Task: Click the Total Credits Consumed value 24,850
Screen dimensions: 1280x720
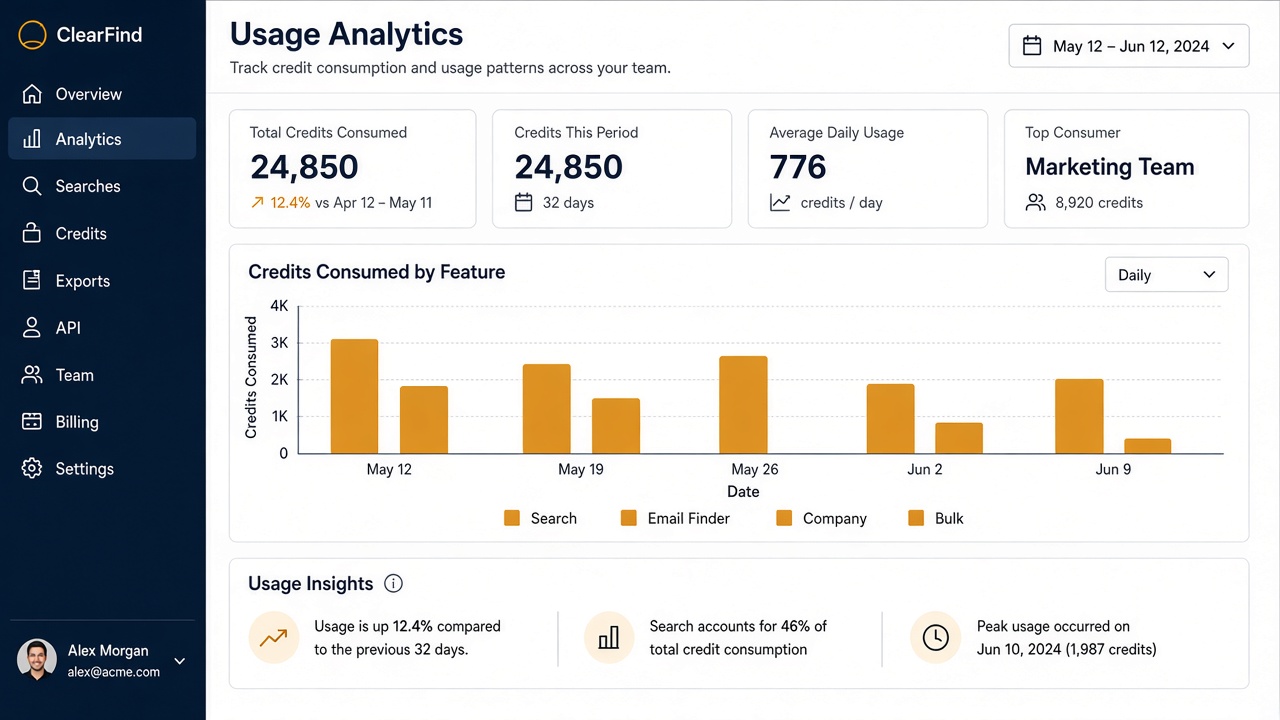Action: [304, 167]
